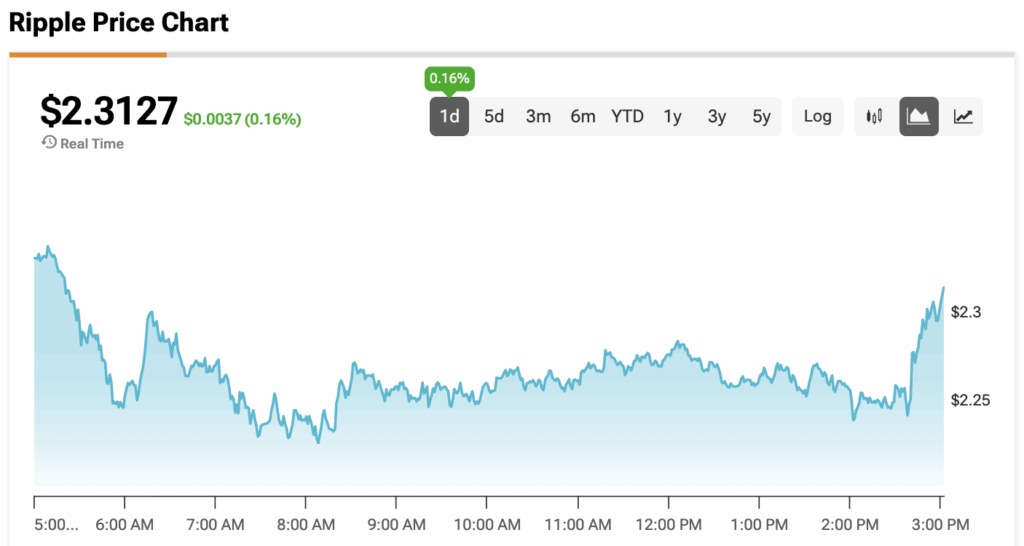
Task: Click the $2.3127 current price
Action: pyautogui.click(x=108, y=111)
